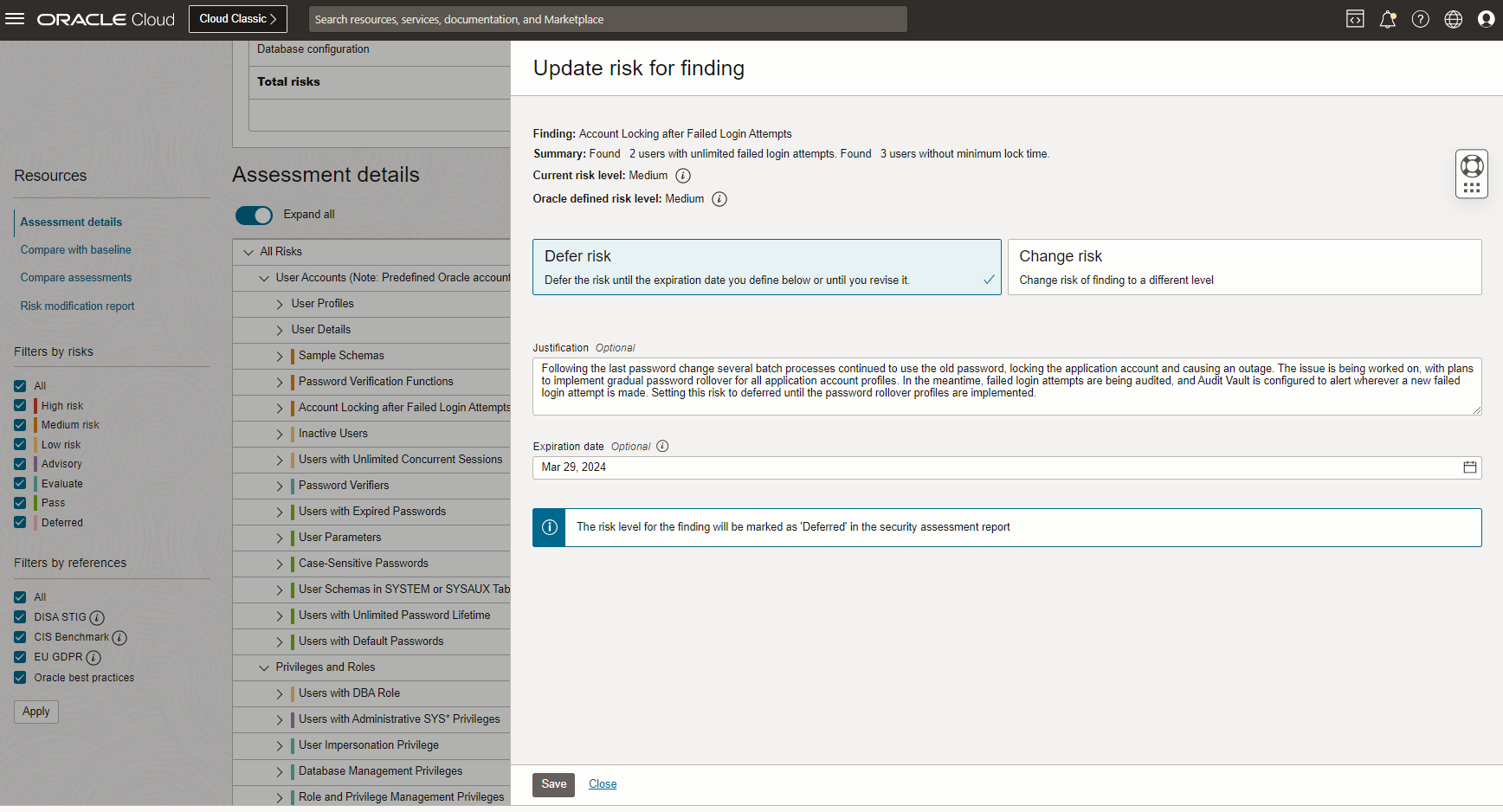Open the notifications bell
Viewport: 1503px width, 812px height.
pyautogui.click(x=1388, y=18)
